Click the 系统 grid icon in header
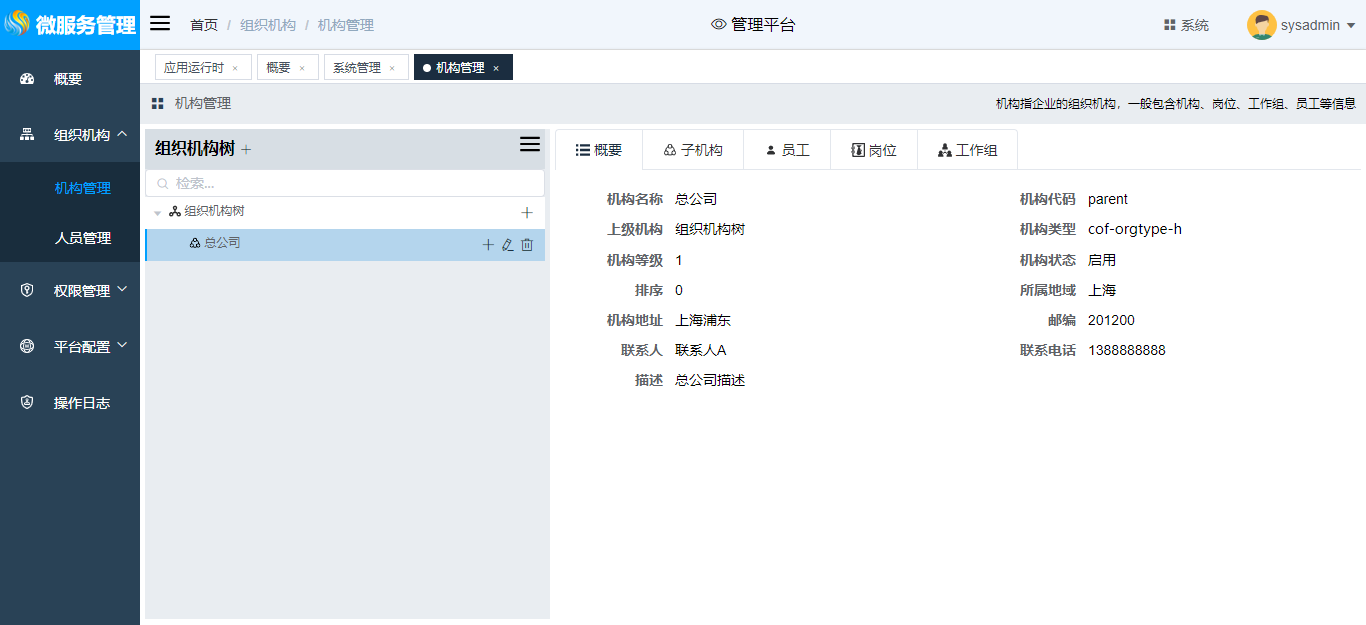This screenshot has height=625, width=1366. [x=1169, y=25]
